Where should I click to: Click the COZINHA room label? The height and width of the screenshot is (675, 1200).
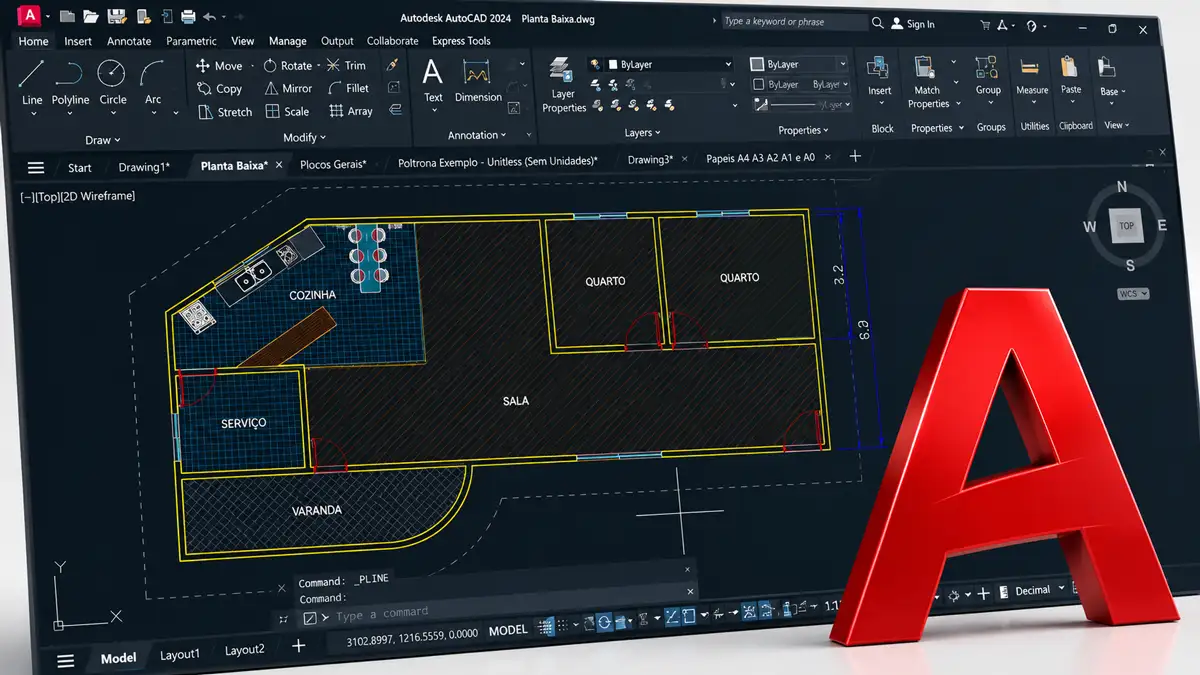pos(313,296)
